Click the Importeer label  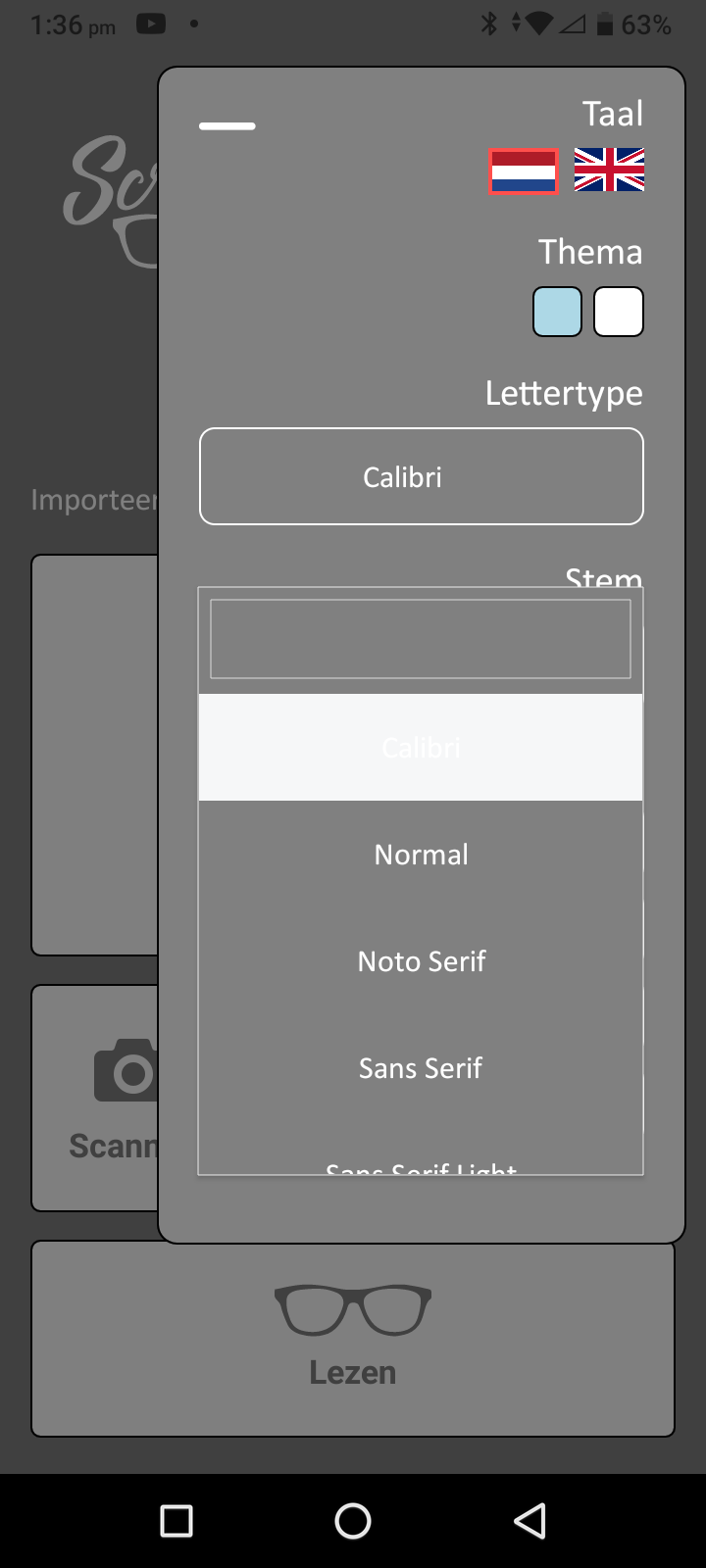(98, 499)
